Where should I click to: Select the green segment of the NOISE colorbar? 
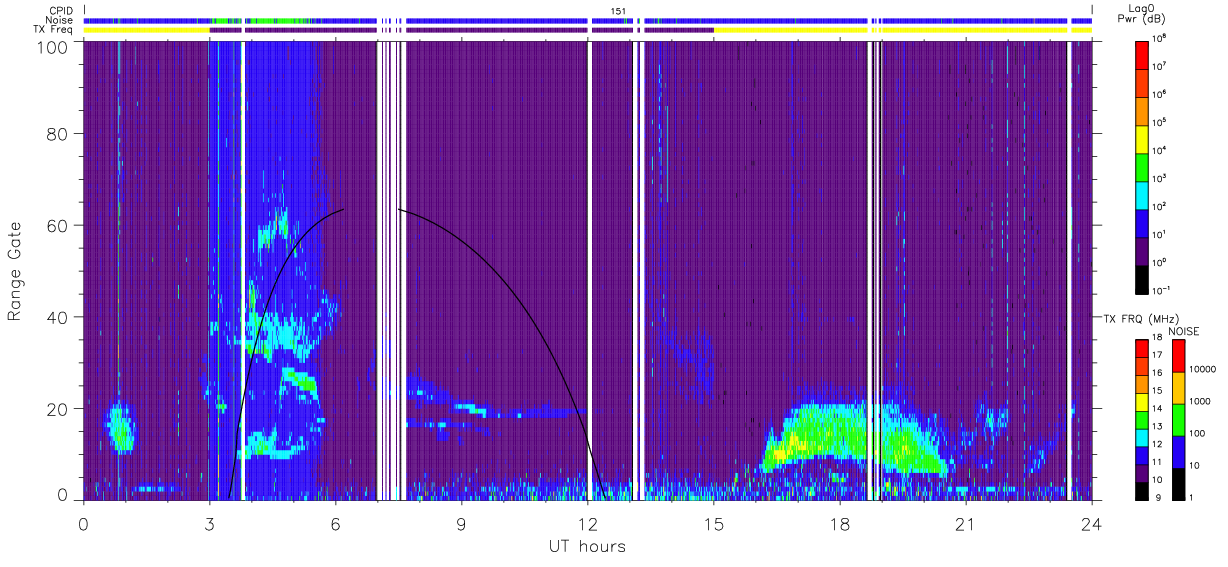coord(1179,419)
